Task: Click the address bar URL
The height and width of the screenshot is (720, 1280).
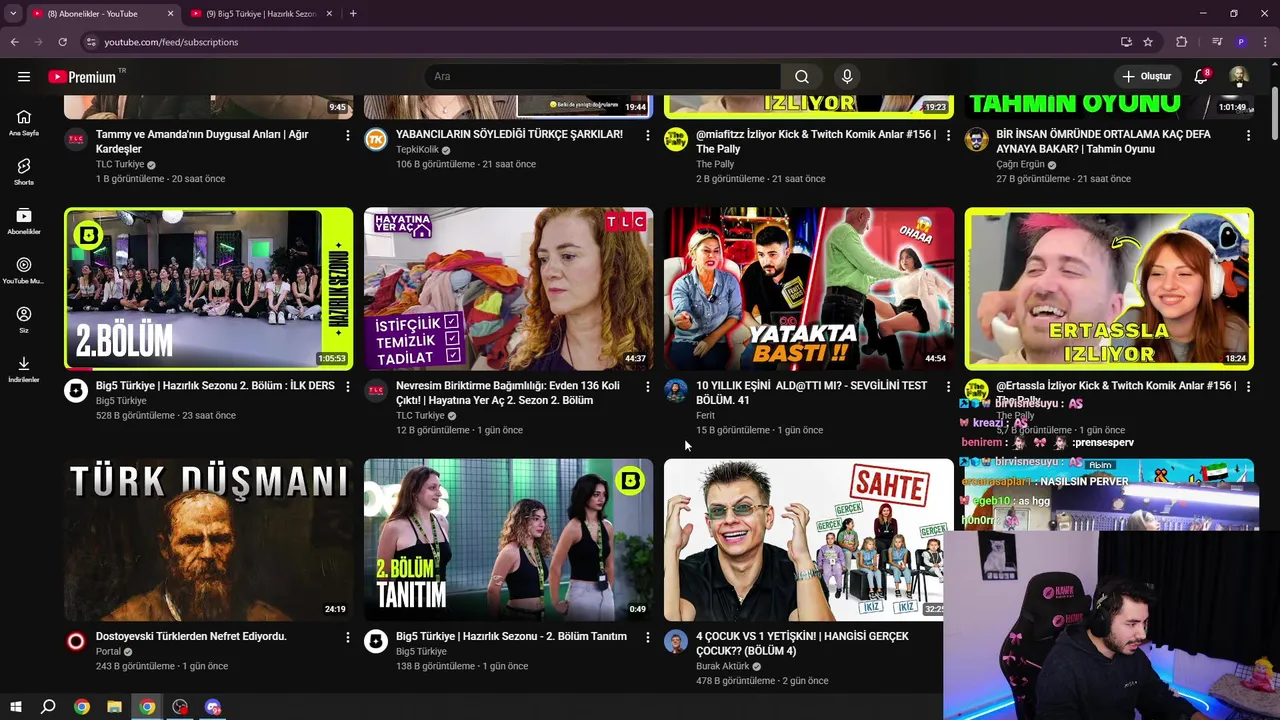Action: coord(171,42)
